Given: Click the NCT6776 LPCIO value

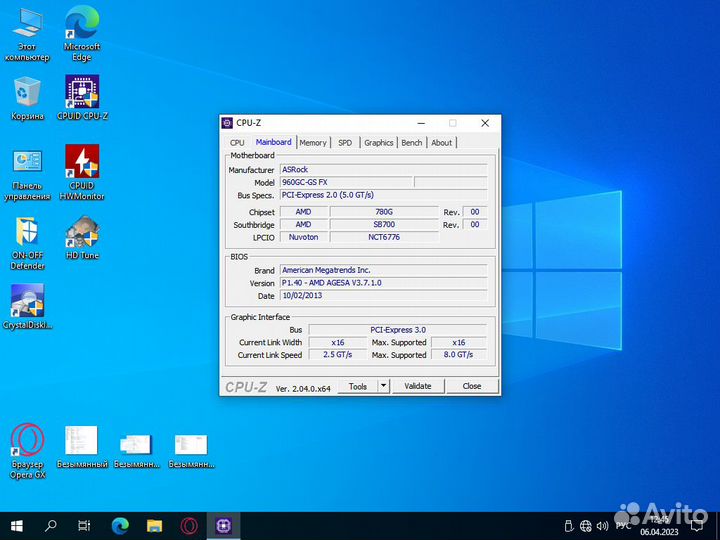Looking at the screenshot, I should coord(384,237).
